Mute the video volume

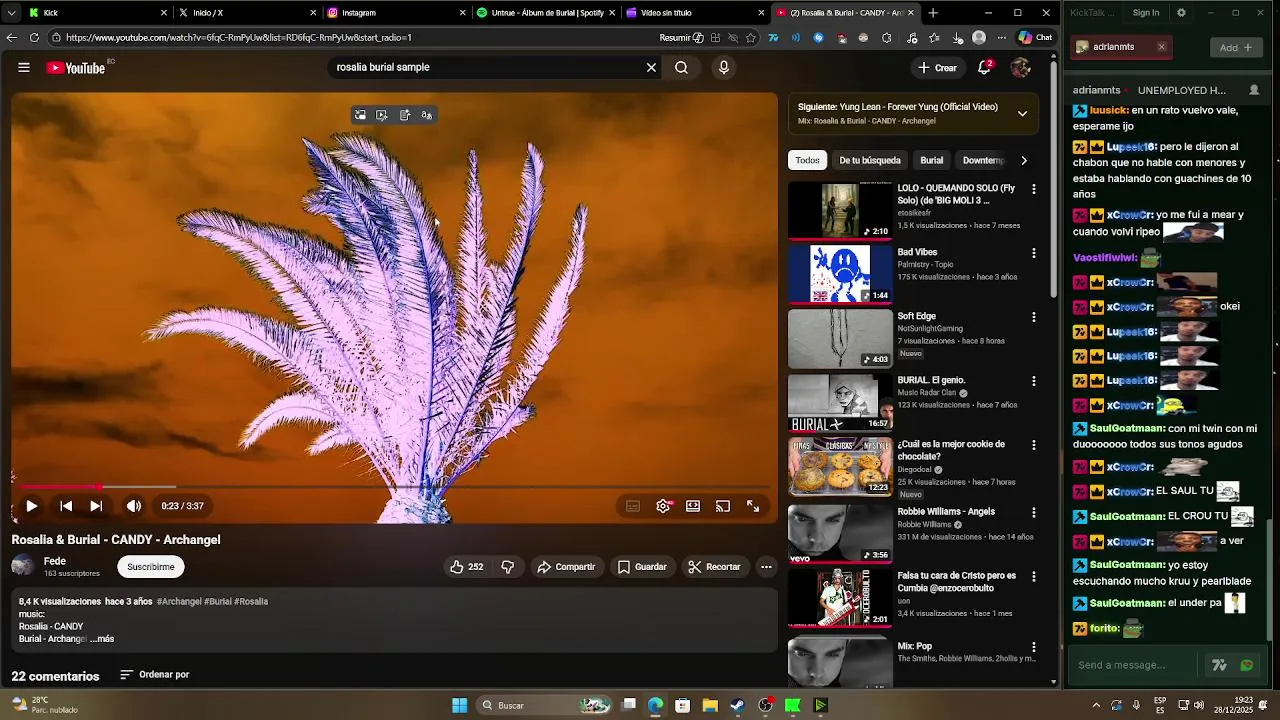coord(134,506)
